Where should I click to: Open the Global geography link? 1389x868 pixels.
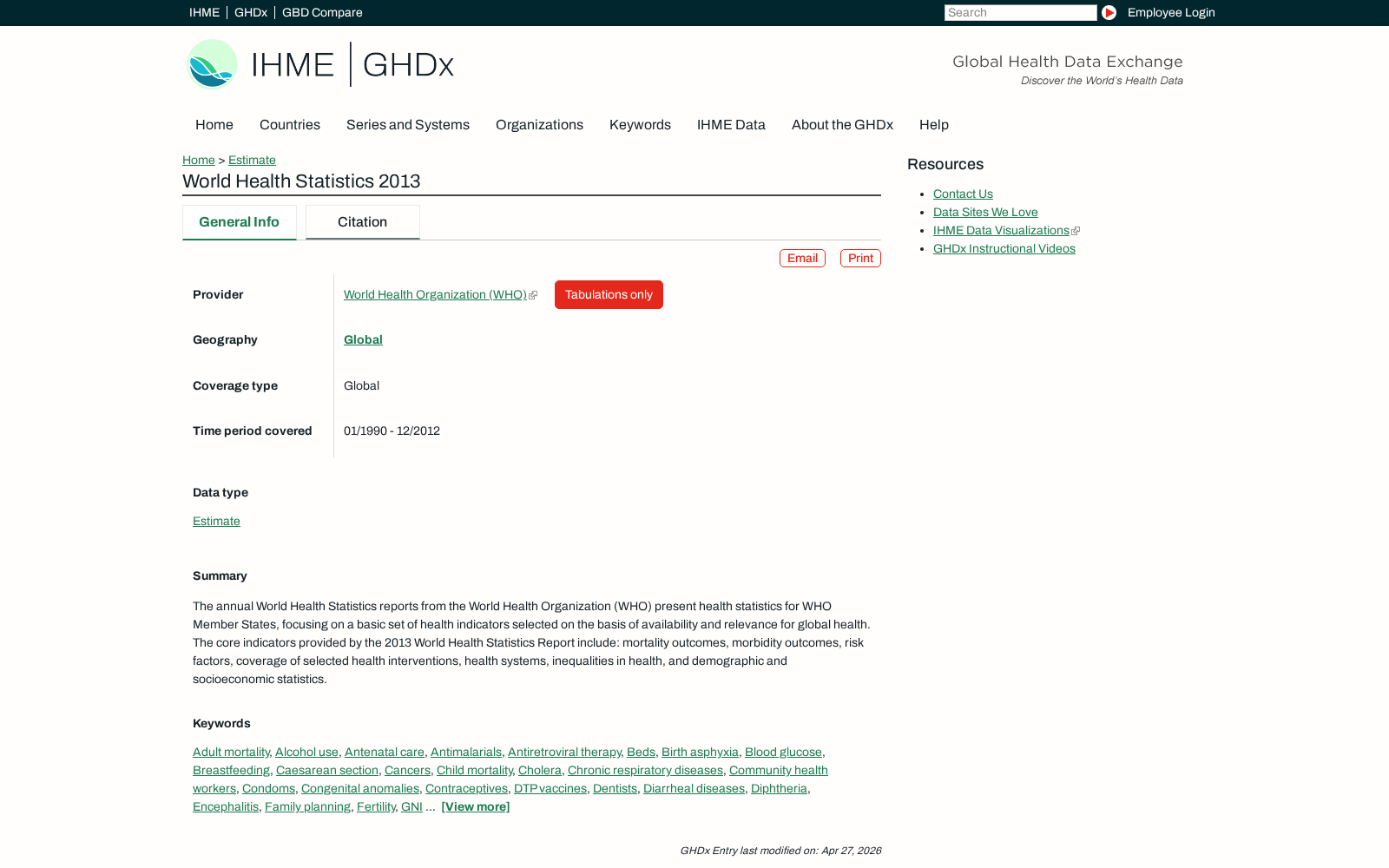[363, 340]
